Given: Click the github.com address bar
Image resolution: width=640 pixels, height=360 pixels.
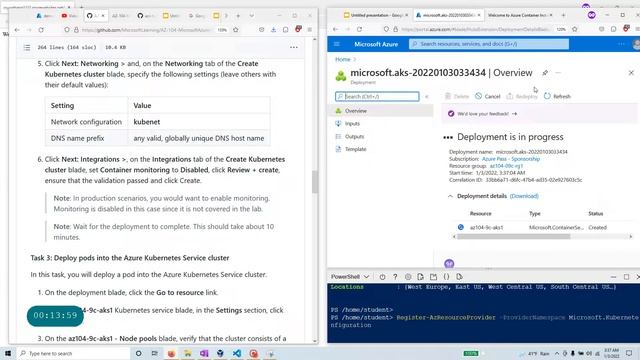Looking at the screenshot, I should pos(146,30).
